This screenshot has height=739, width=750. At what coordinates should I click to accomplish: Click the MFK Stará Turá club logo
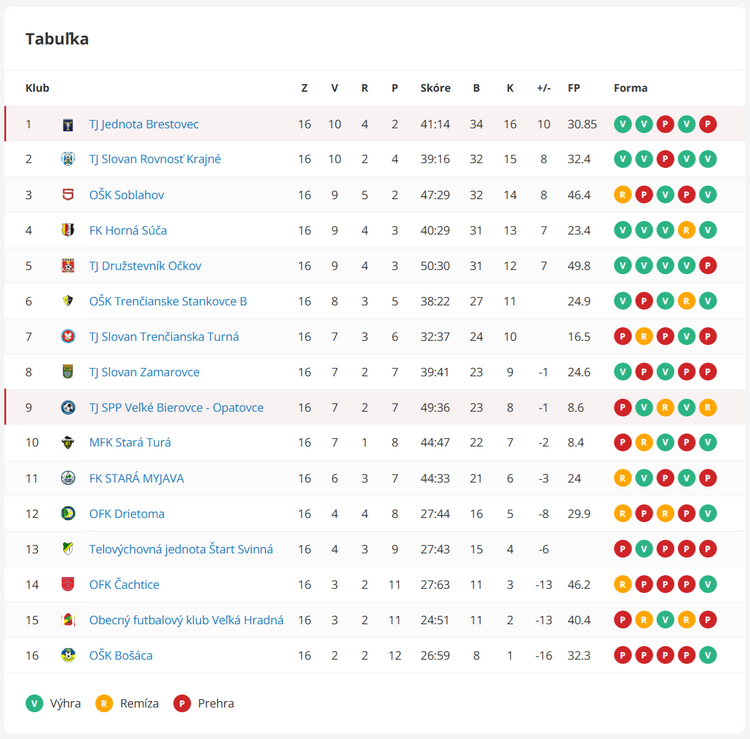tap(68, 443)
